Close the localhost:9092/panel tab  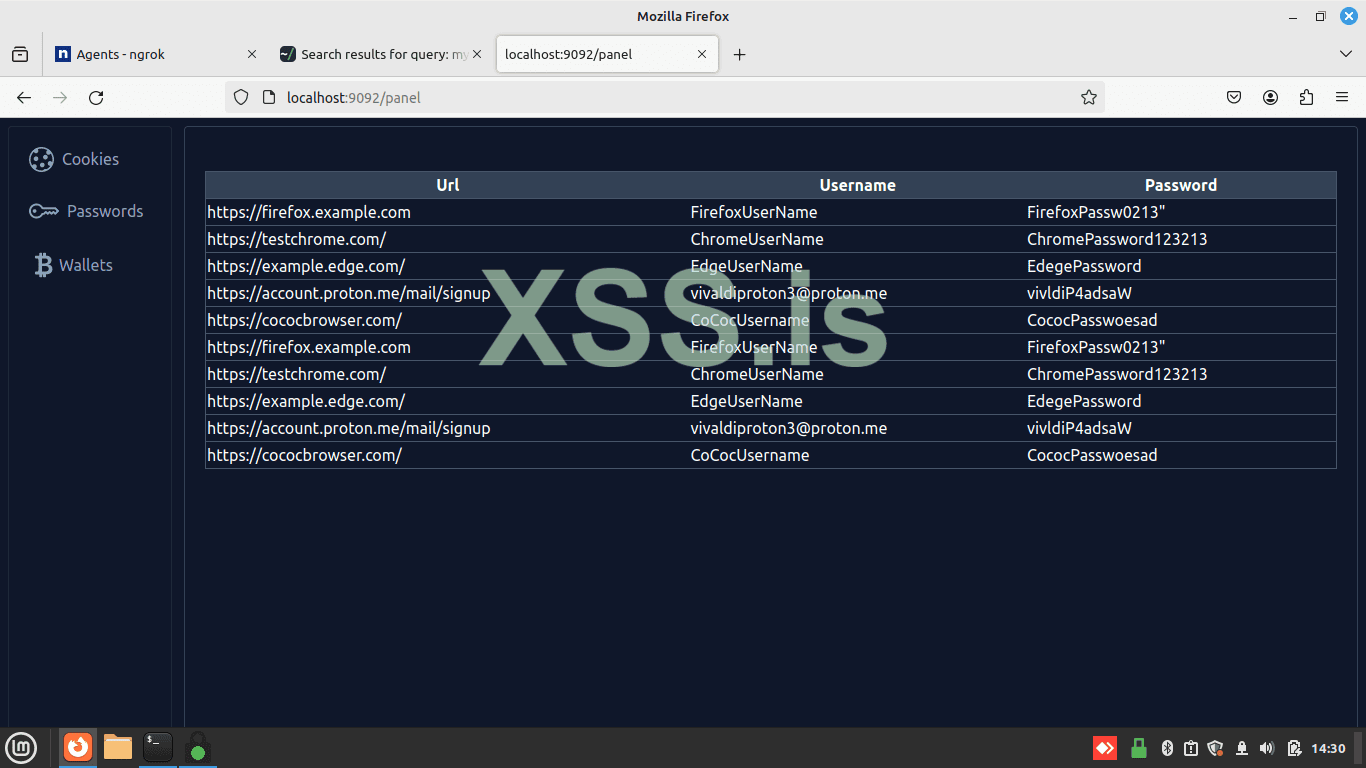tap(702, 54)
